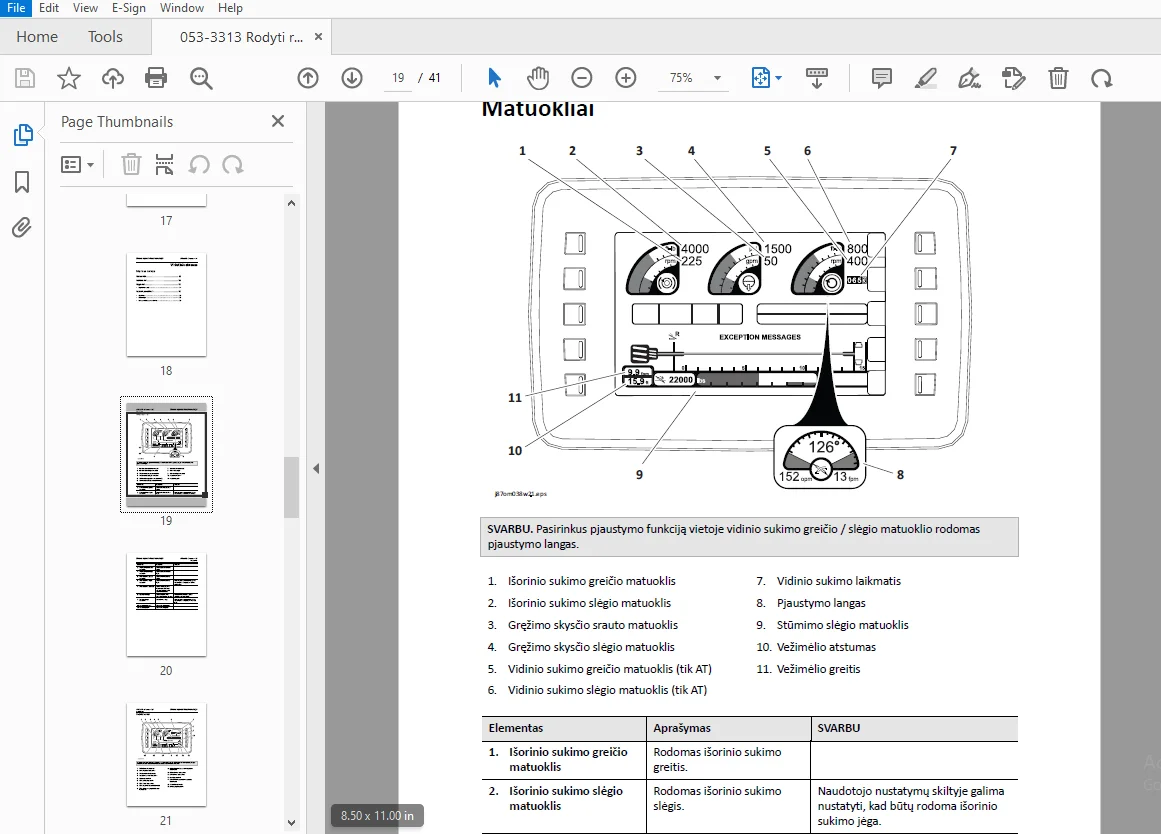
Task: Click the toolbar trash delete icon
Action: pos(1058,78)
